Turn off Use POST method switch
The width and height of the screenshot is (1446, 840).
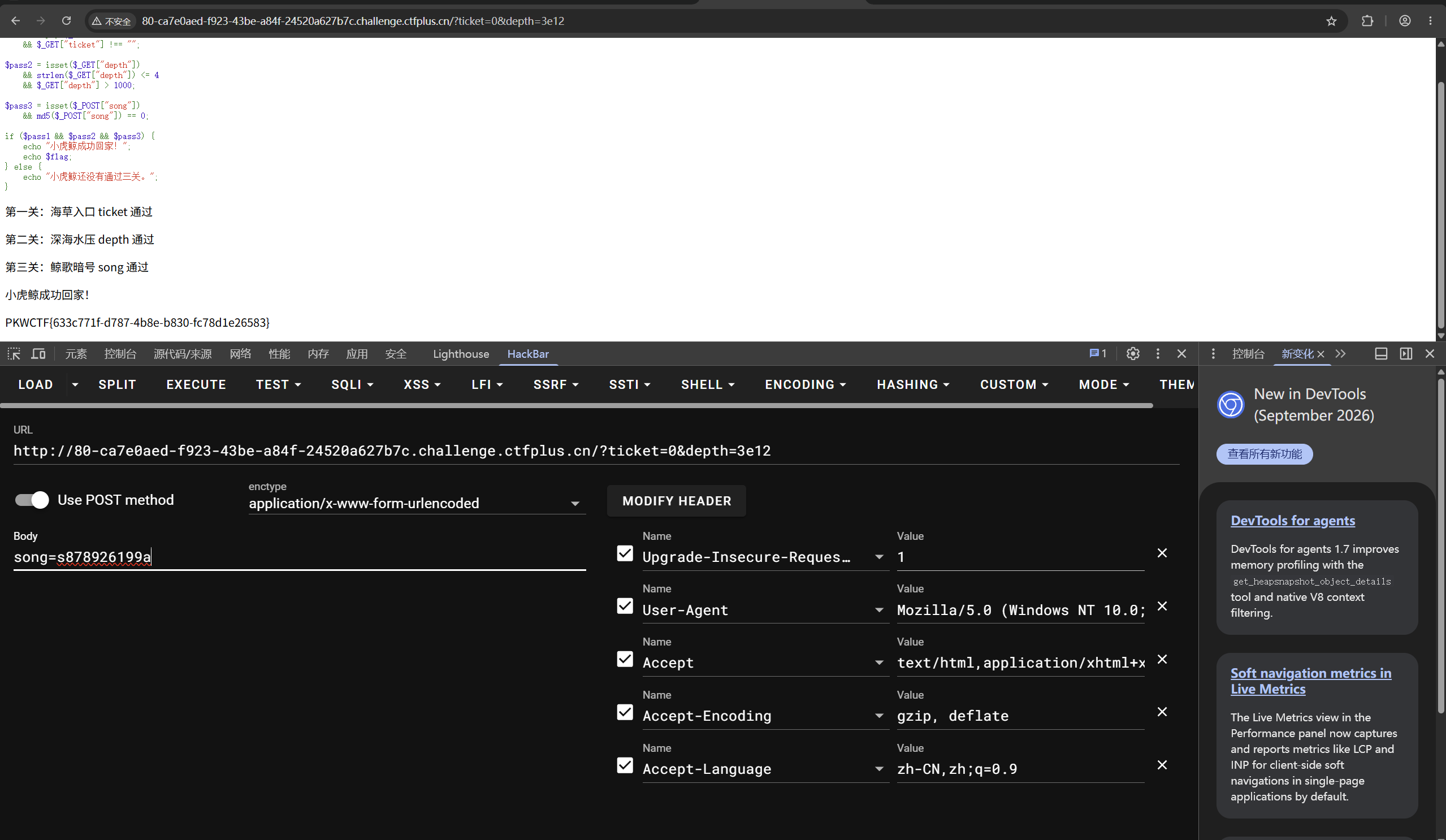point(32,500)
